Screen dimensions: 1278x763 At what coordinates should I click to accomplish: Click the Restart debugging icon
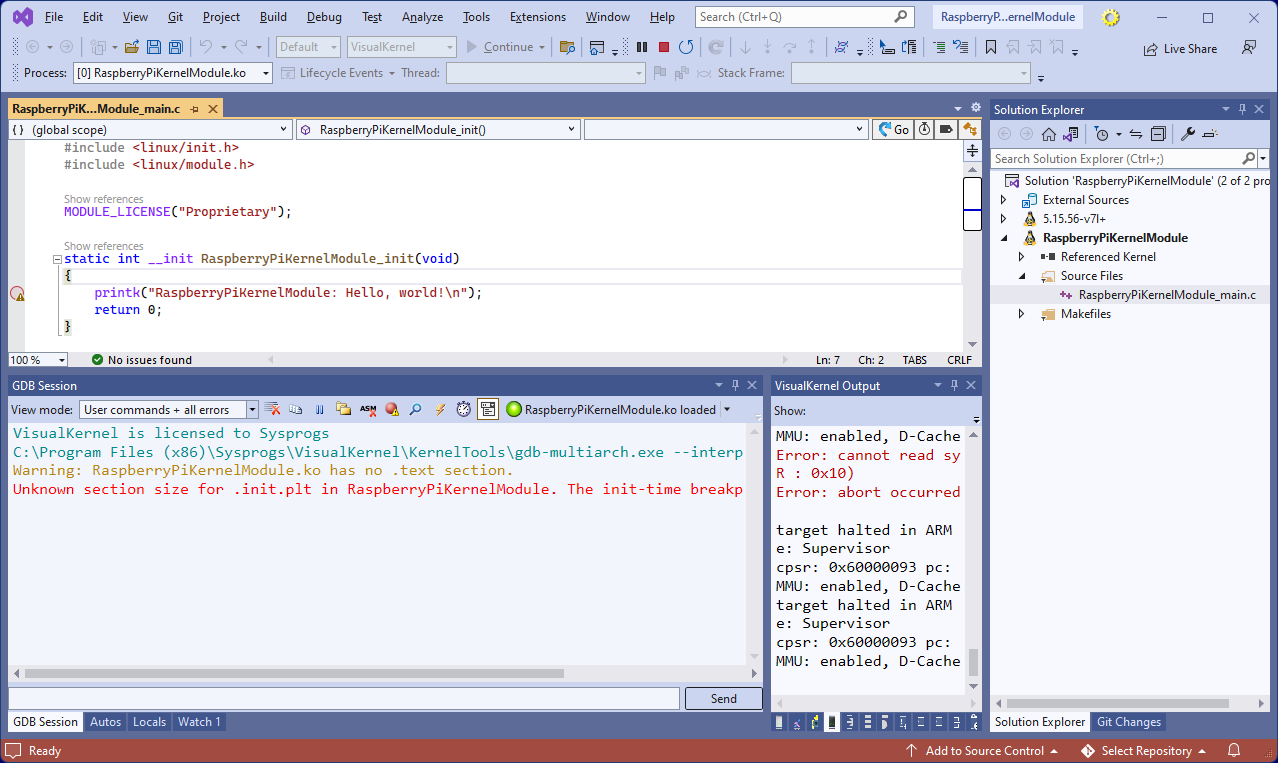(x=686, y=47)
